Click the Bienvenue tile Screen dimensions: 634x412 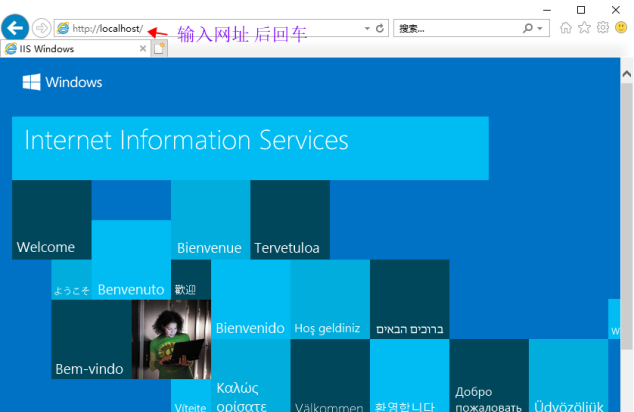point(211,220)
